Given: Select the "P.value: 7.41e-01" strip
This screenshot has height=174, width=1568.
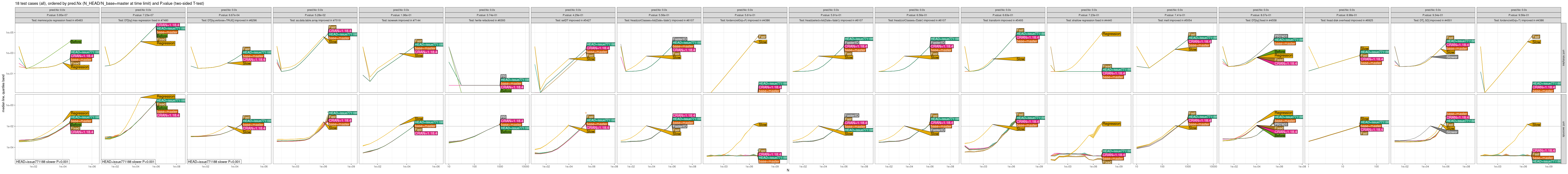Looking at the screenshot, I should [1175, 15].
